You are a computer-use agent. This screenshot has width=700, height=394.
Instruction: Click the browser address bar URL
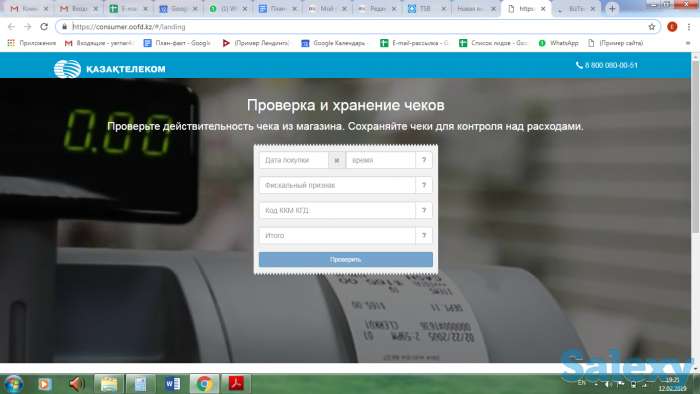tap(129, 27)
